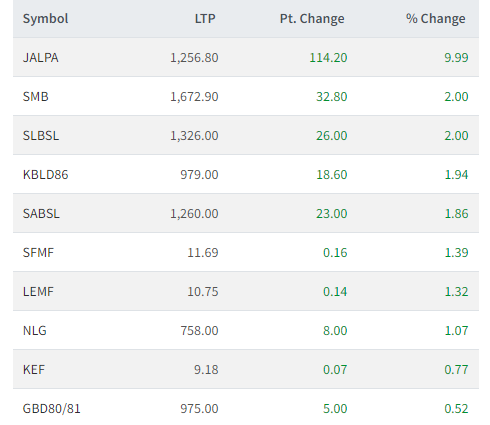Click the Symbol column header
The height and width of the screenshot is (425, 490).
coord(45,19)
